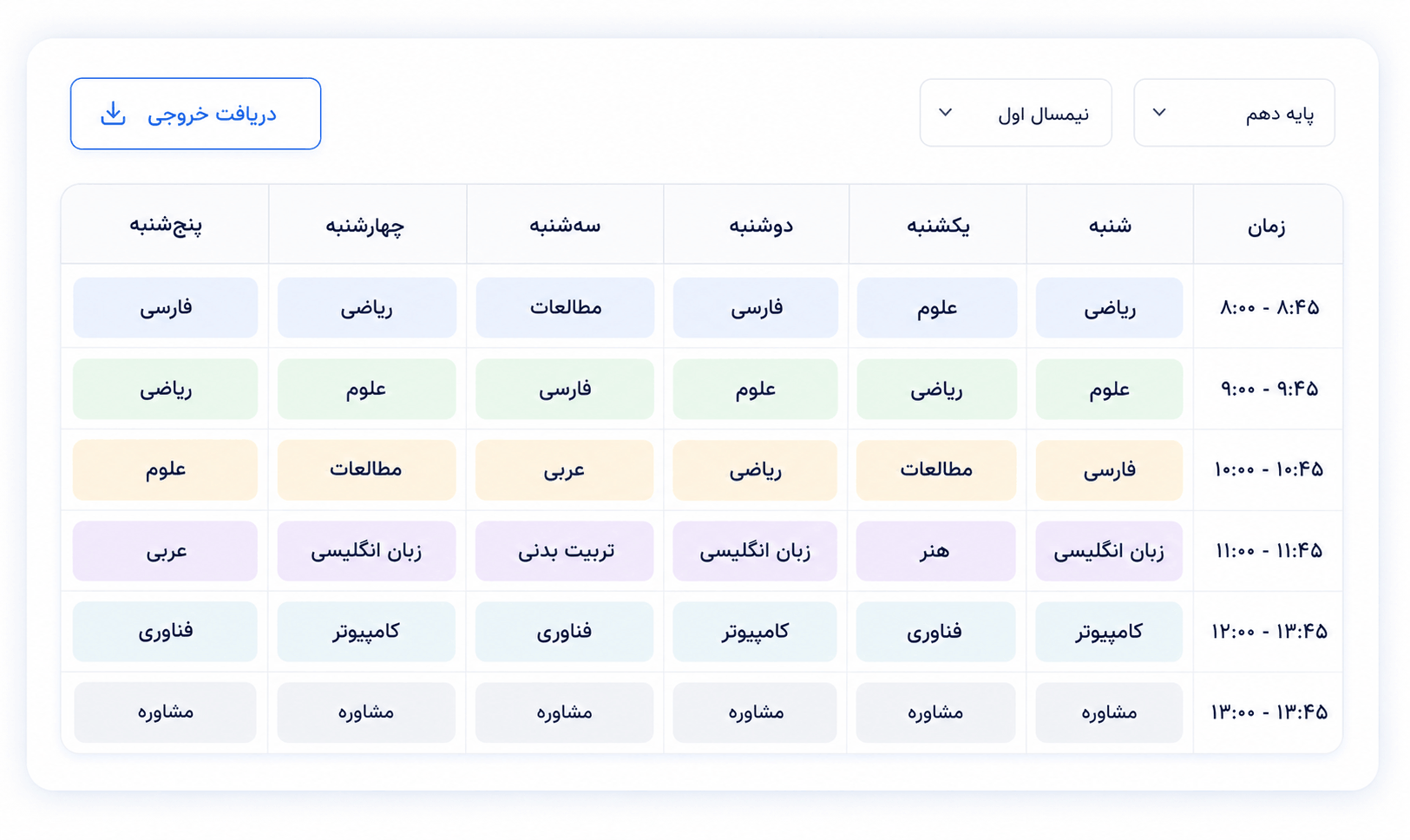Click سه‌شنبه فارسی class at 9:00
This screenshot has width=1410, height=840.
[565, 390]
